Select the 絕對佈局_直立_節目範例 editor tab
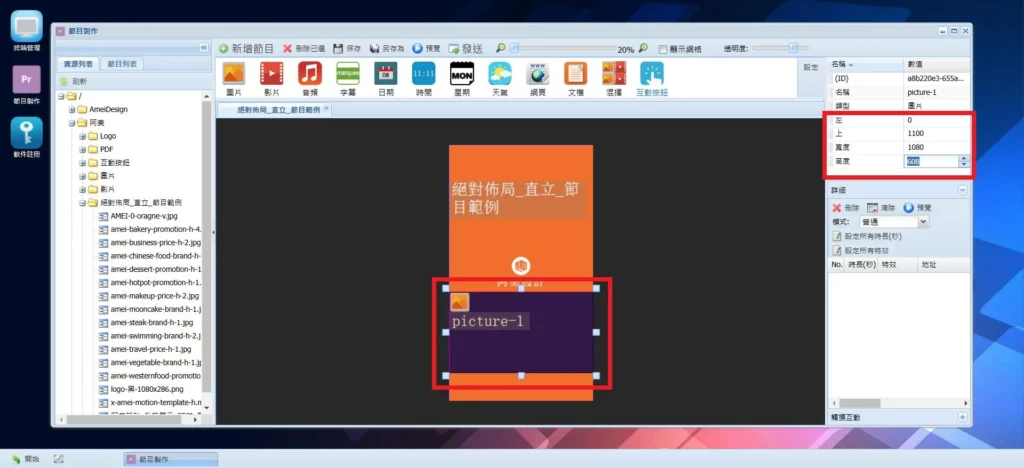Screen dimensions: 1024x468 pyautogui.click(x=278, y=109)
